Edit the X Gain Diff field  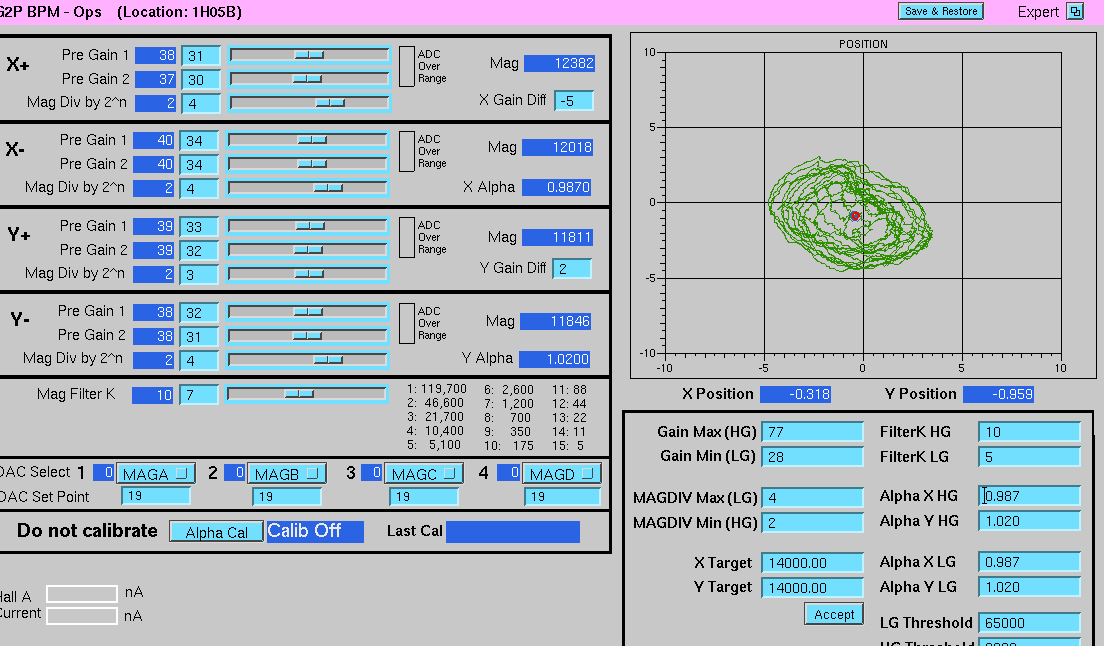[573, 101]
